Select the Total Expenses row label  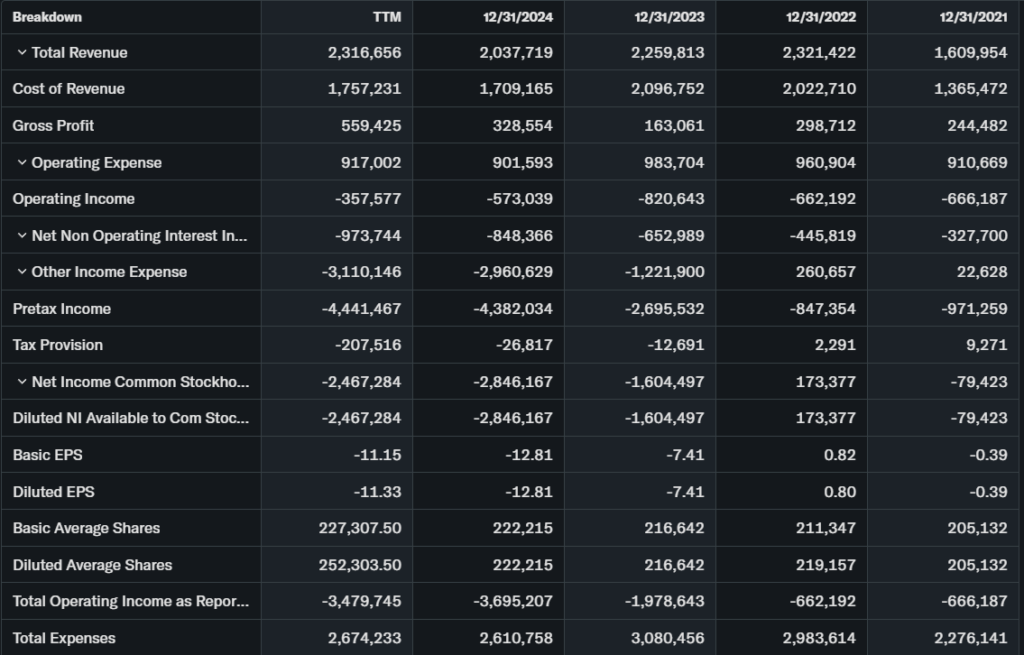click(x=64, y=638)
